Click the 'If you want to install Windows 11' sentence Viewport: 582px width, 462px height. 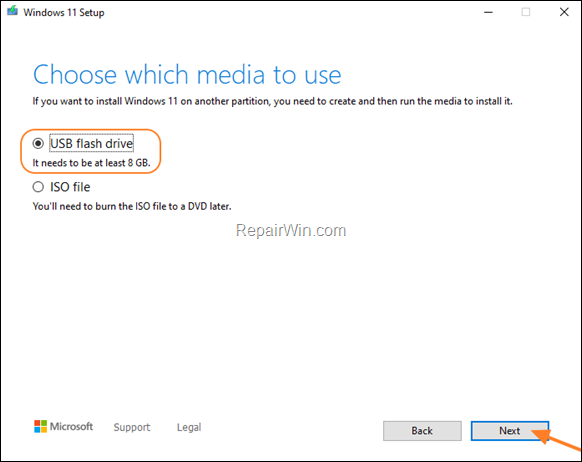(272, 101)
